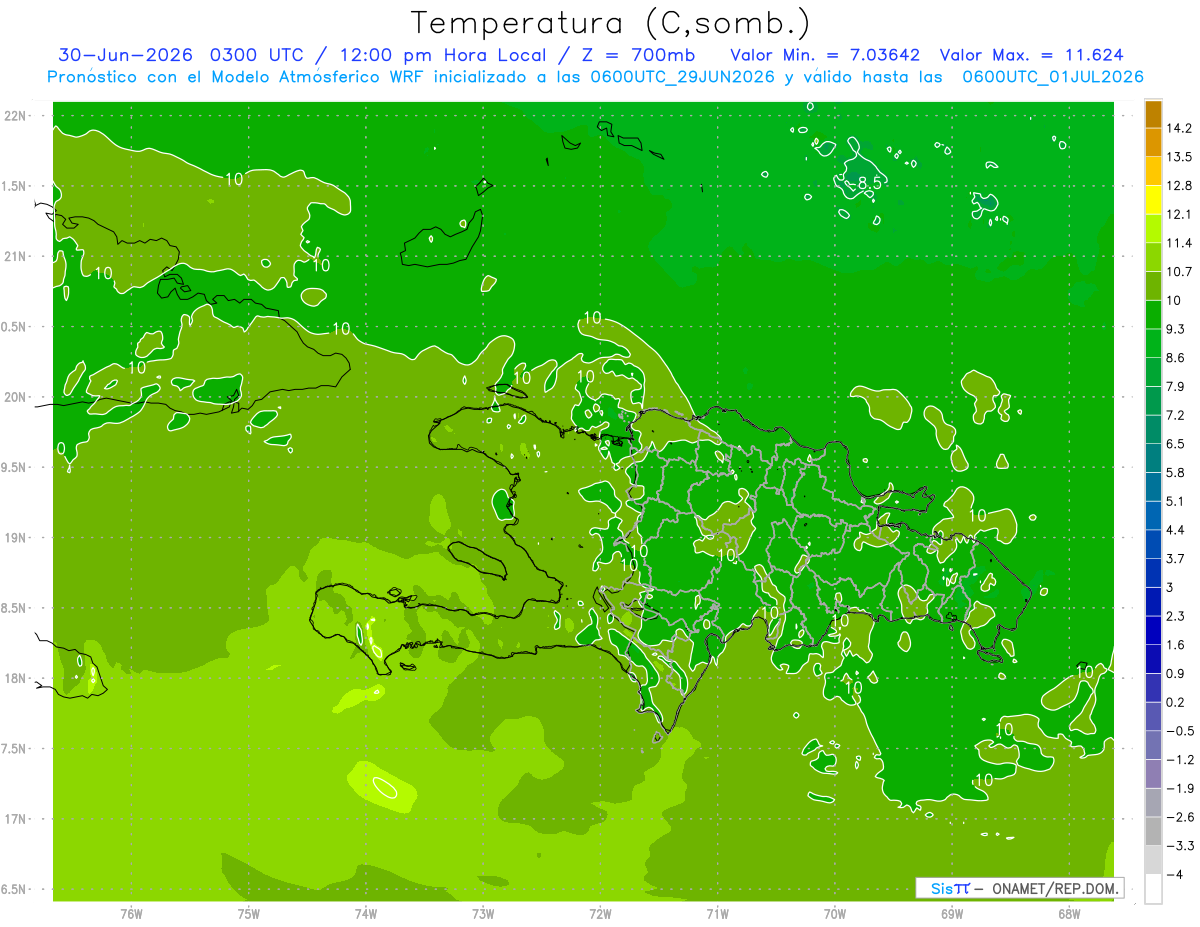Click the "-1.9" colorbar value
The width and height of the screenshot is (1200, 927).
[x=1179, y=788]
